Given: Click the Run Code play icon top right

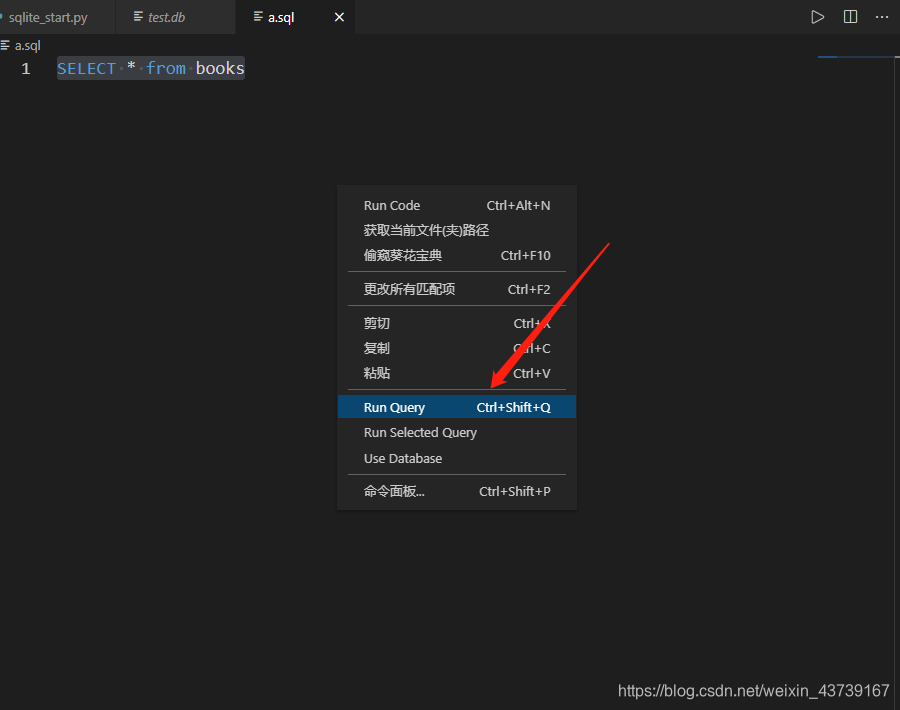Looking at the screenshot, I should click(x=817, y=16).
